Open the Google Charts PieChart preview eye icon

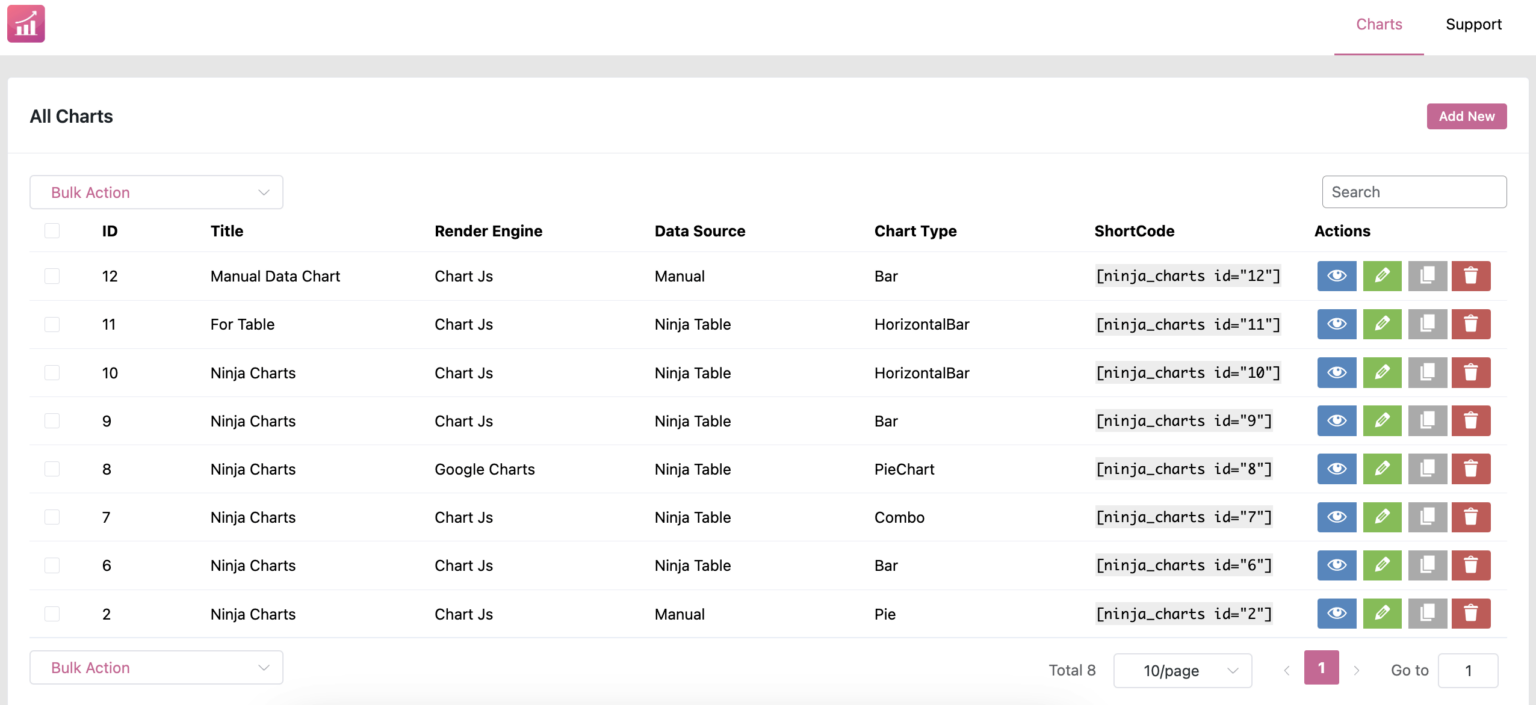pos(1336,468)
